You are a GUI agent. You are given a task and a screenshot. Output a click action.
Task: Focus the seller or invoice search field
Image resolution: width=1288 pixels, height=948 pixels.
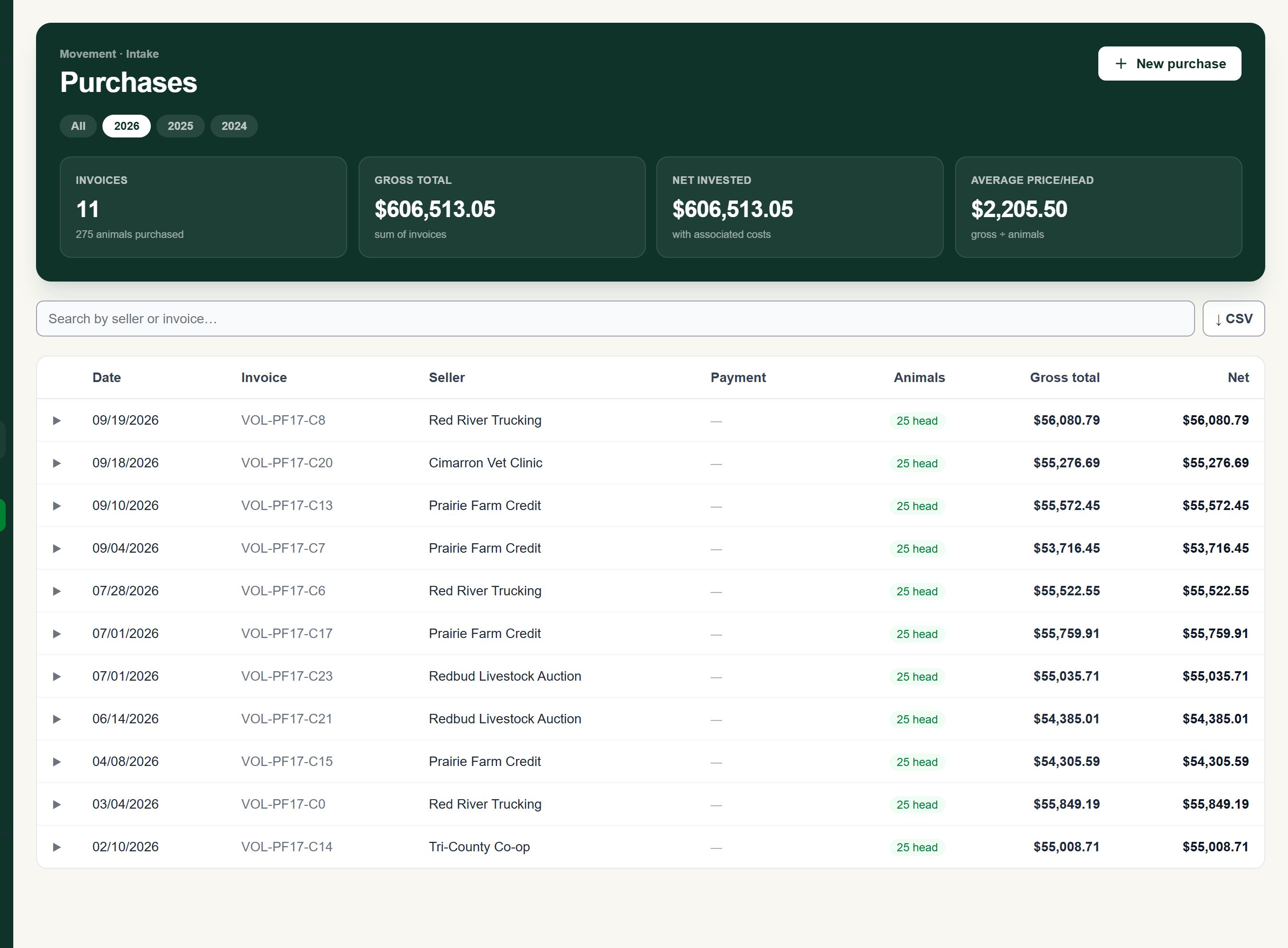pyautogui.click(x=615, y=319)
